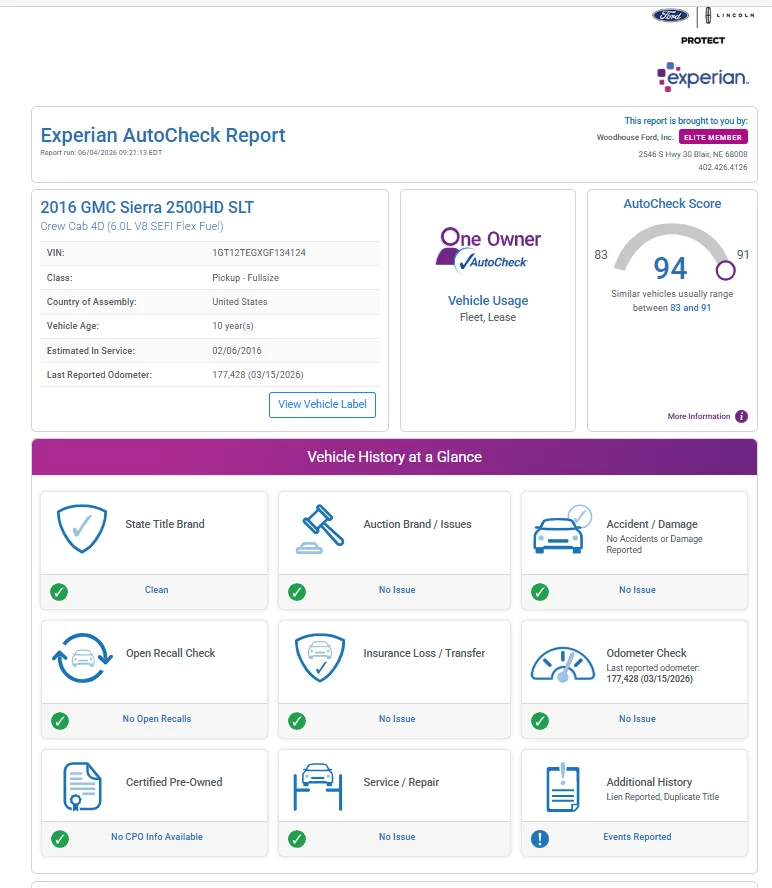Click the Insurance Loss shield car icon
The height and width of the screenshot is (888, 772).
(x=320, y=658)
